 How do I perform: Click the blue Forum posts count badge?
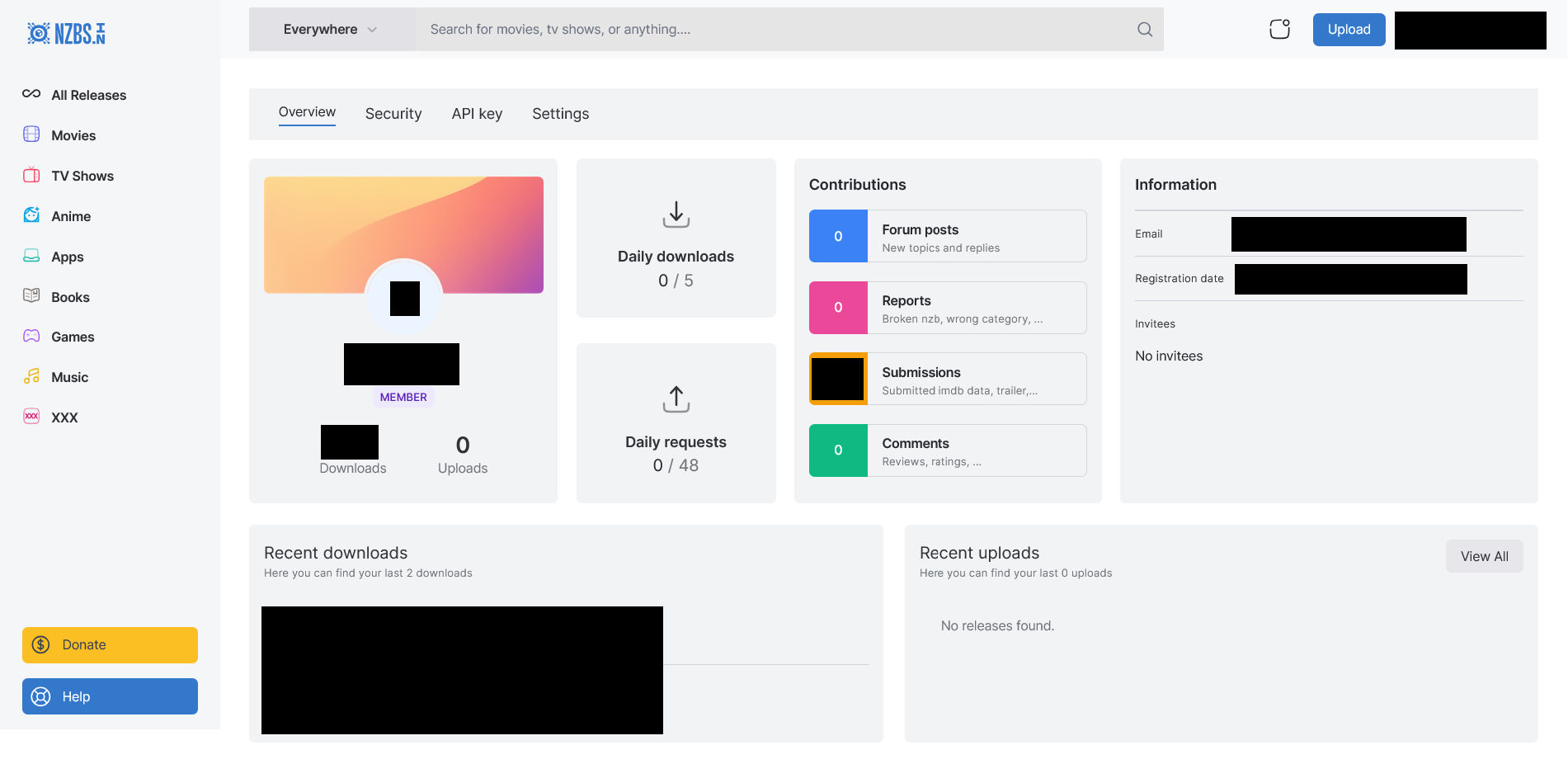838,236
